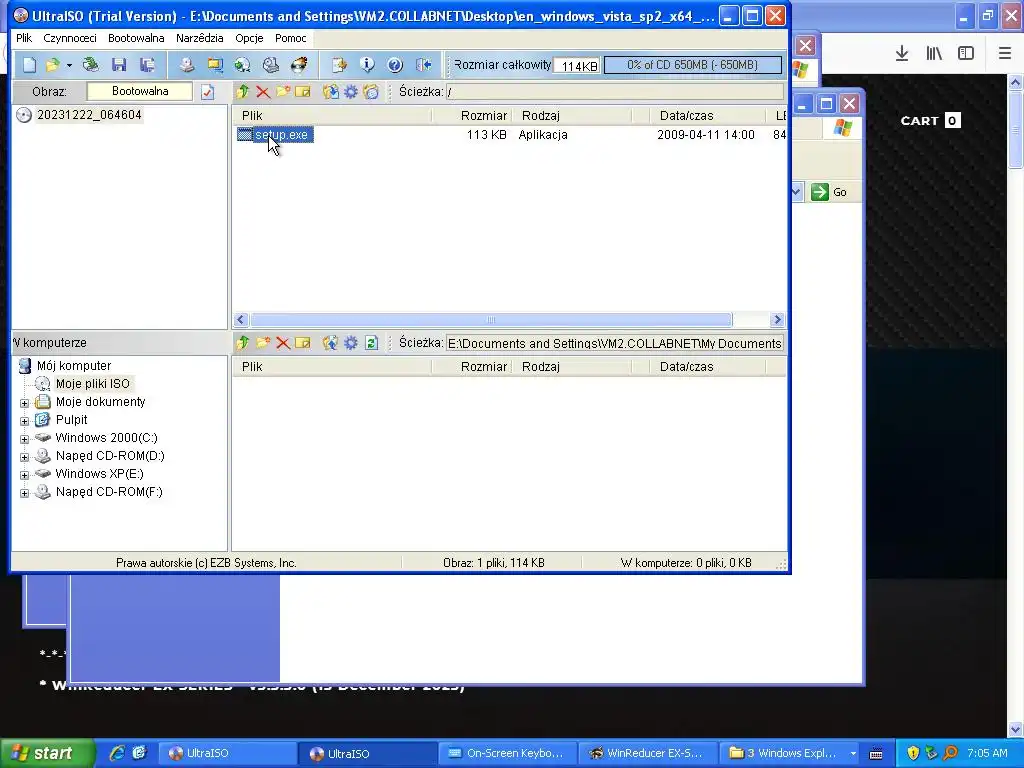Click Up folder icon in local pane toolbar
This screenshot has height=768, width=1024.
click(243, 342)
